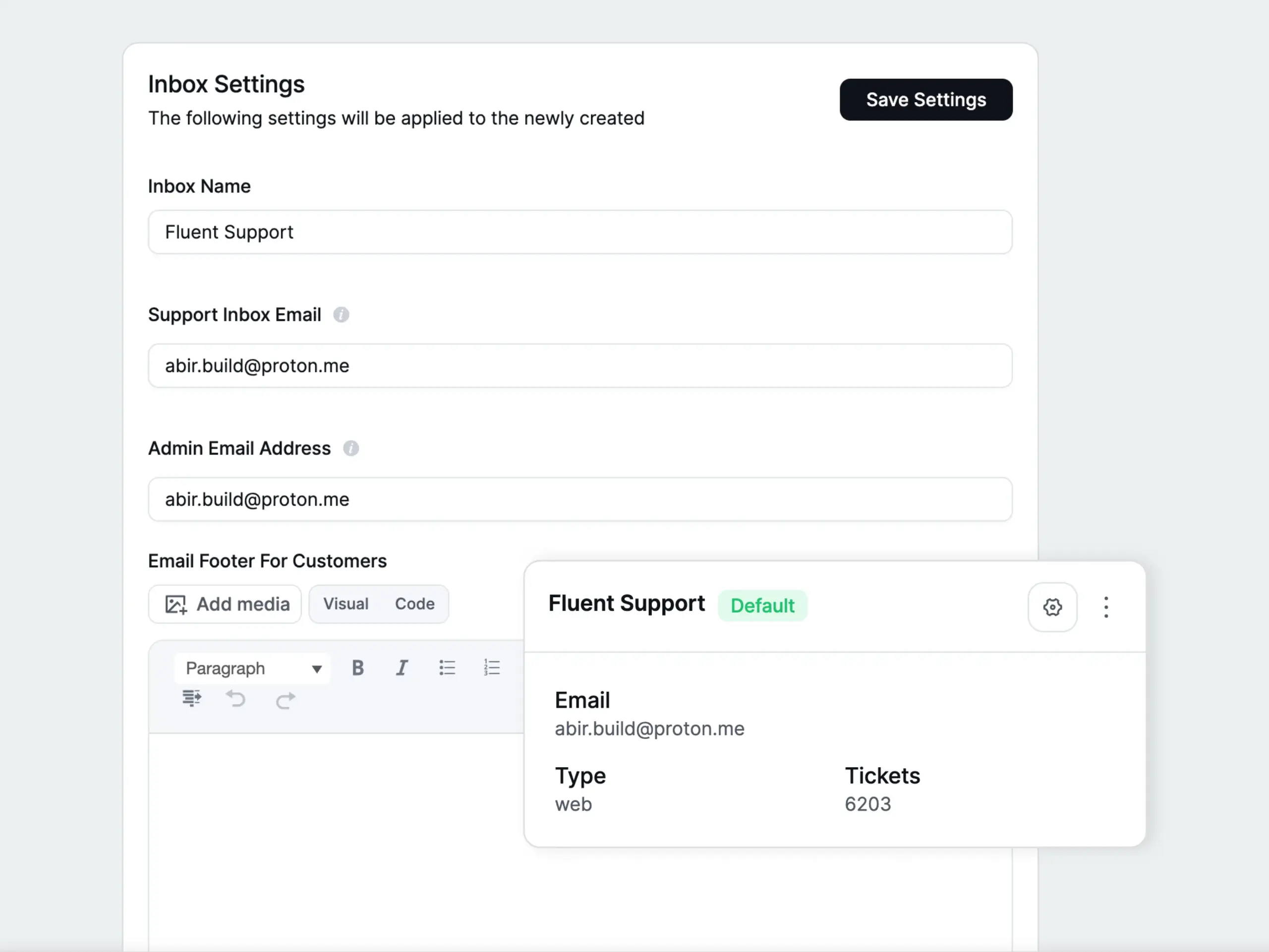Redo the editor change
1269x952 pixels.
pos(285,700)
